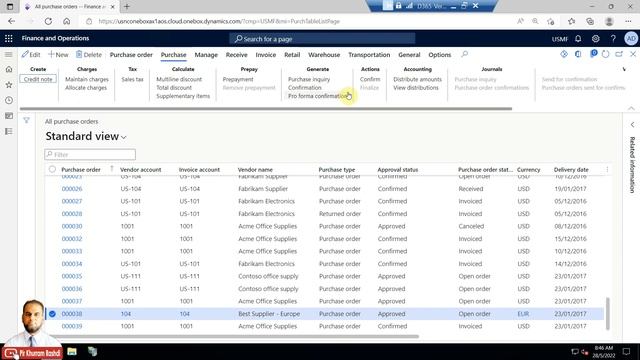Screen dimensions: 640x360
Task: Click the Vendor name column header
Action: [x=255, y=169]
